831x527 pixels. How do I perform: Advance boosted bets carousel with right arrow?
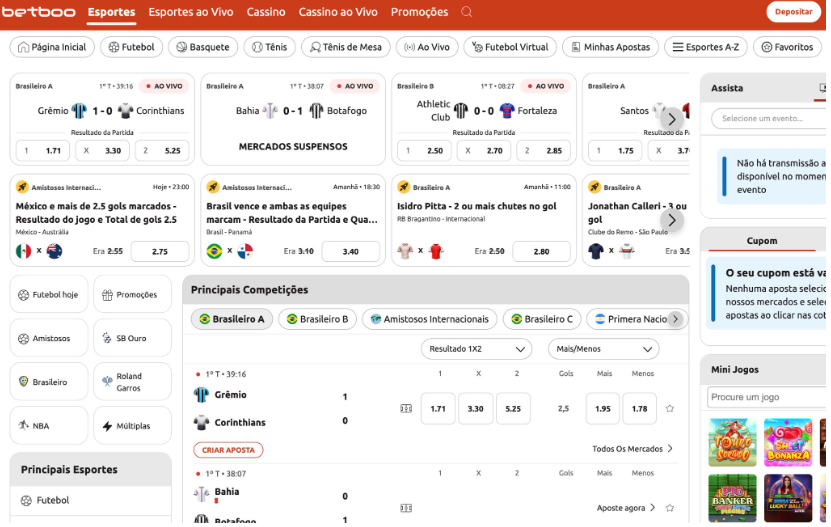(x=671, y=220)
